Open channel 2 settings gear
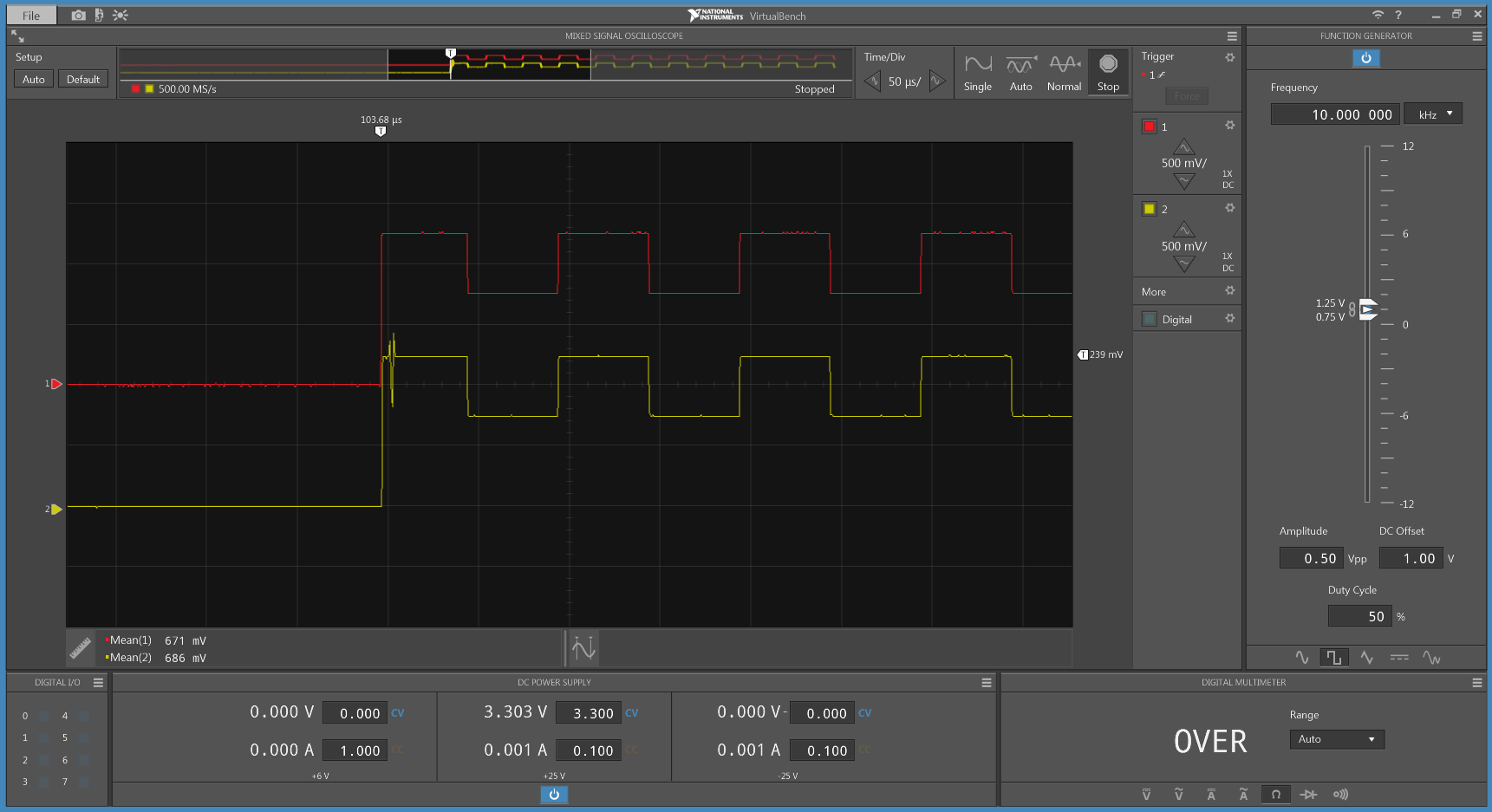This screenshot has height=812, width=1492. 1229,208
